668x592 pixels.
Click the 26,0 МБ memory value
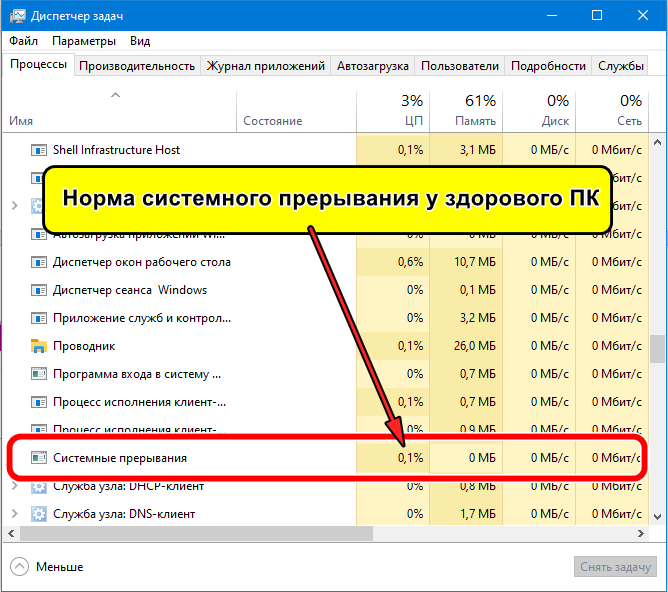tap(475, 346)
